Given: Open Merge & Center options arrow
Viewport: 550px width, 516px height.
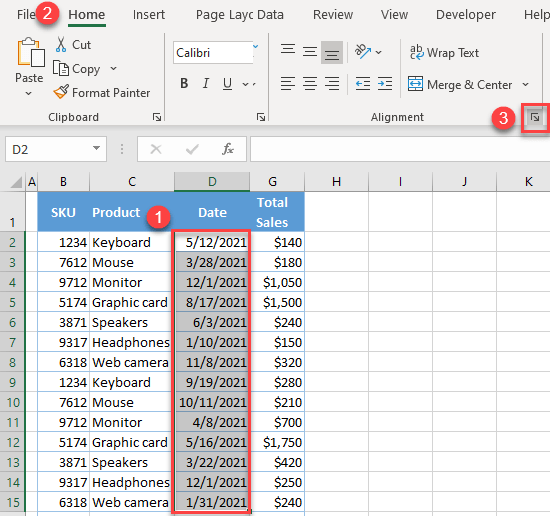Looking at the screenshot, I should (525, 85).
